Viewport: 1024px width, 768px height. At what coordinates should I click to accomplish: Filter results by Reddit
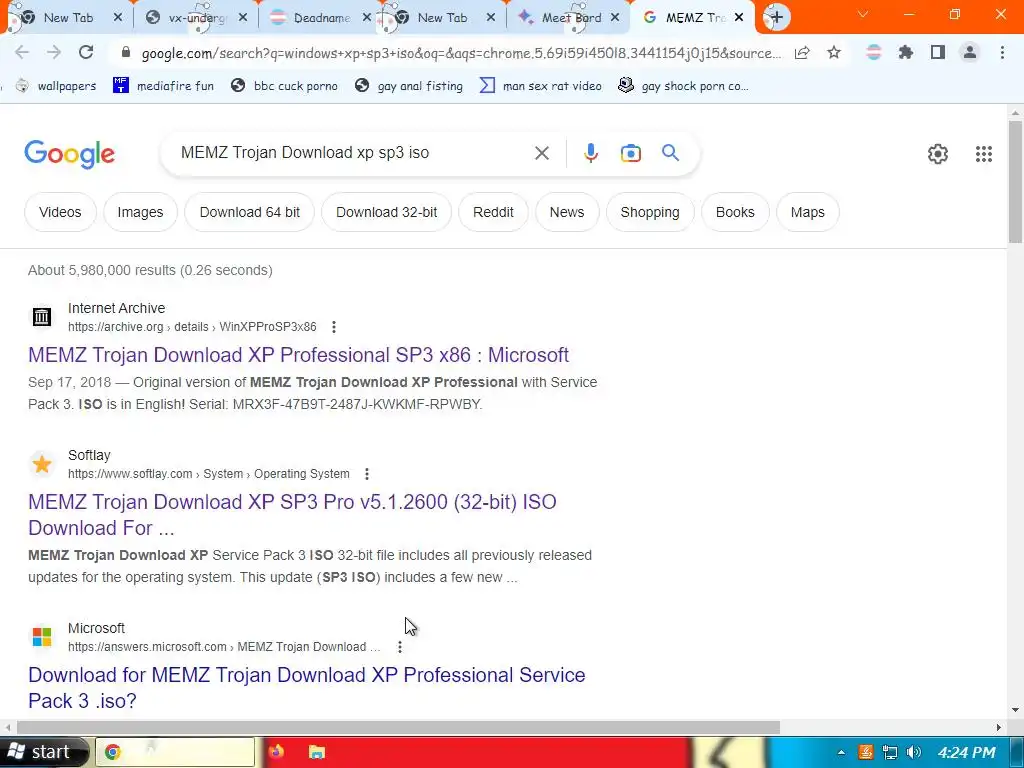493,212
